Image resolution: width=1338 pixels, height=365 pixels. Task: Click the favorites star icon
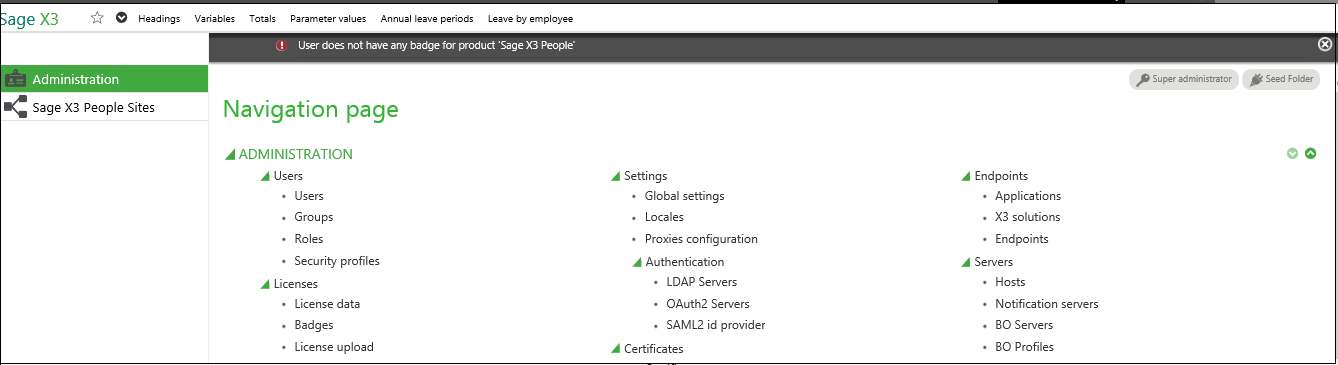(x=97, y=18)
